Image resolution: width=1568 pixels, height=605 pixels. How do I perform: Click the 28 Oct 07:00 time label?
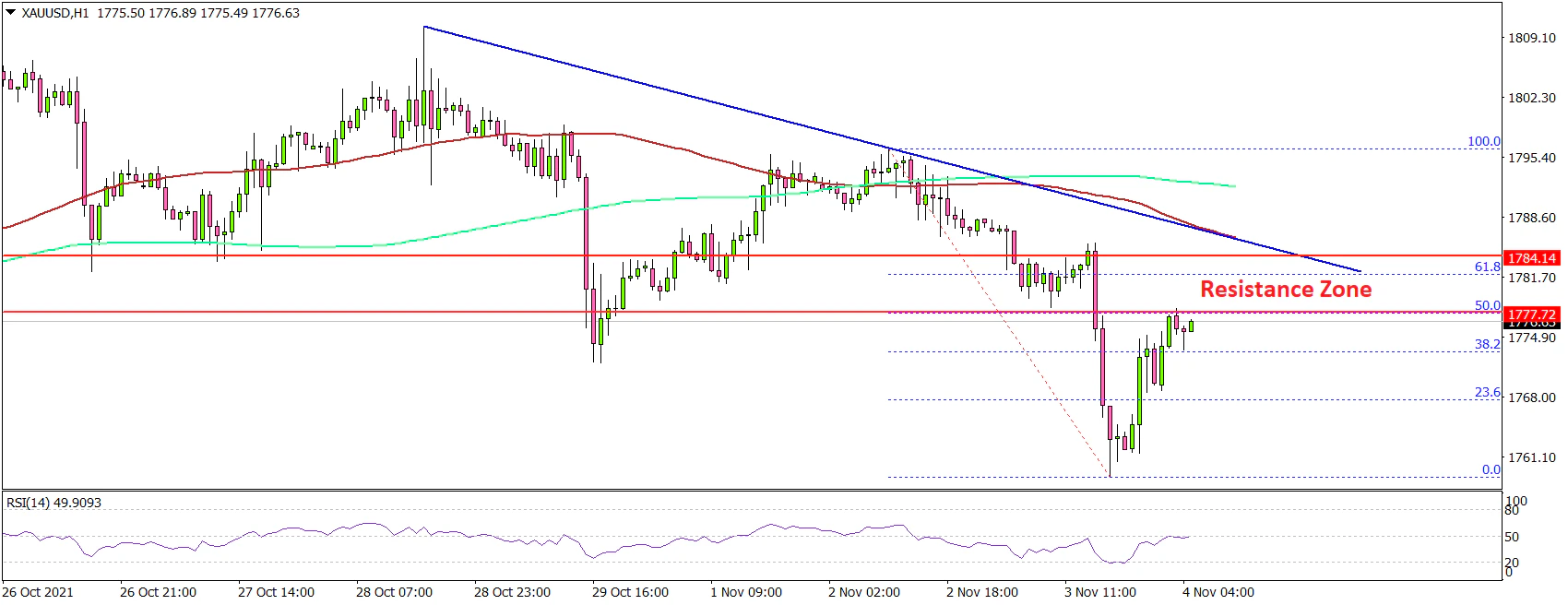(x=394, y=592)
